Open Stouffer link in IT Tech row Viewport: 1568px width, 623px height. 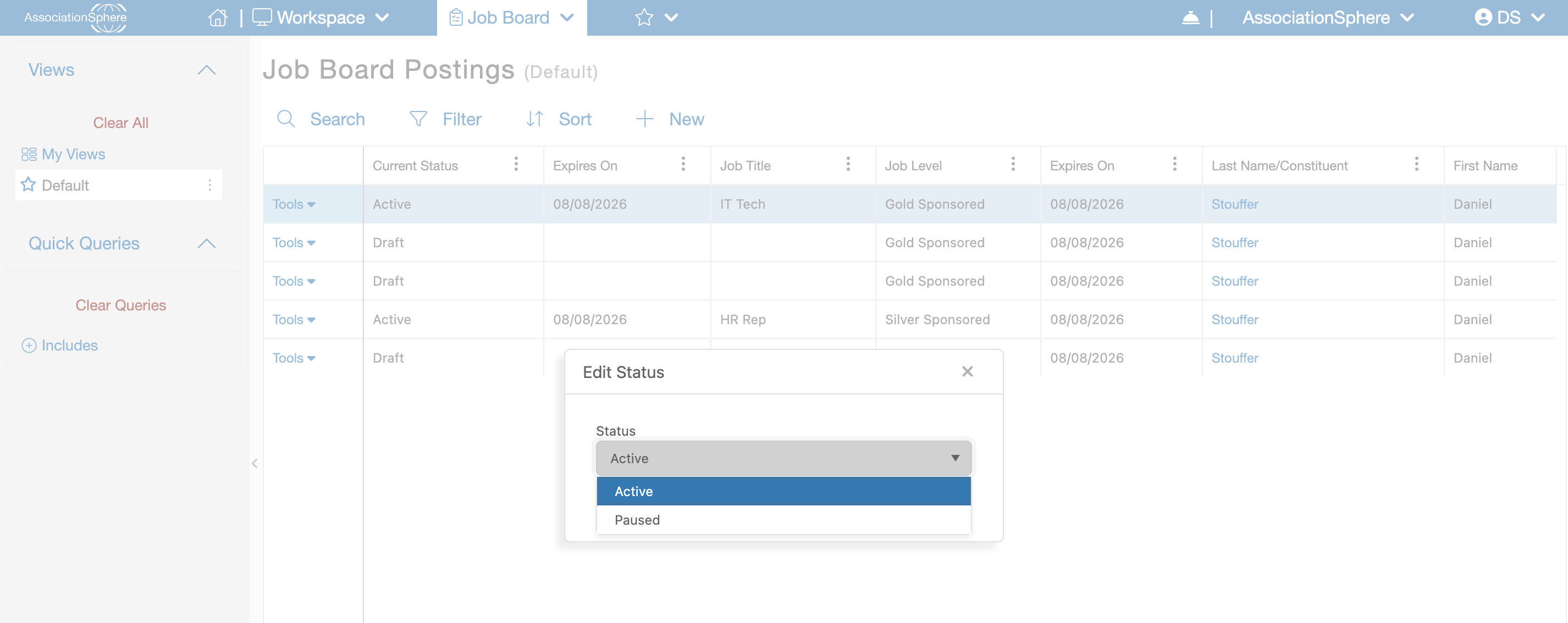(x=1234, y=204)
